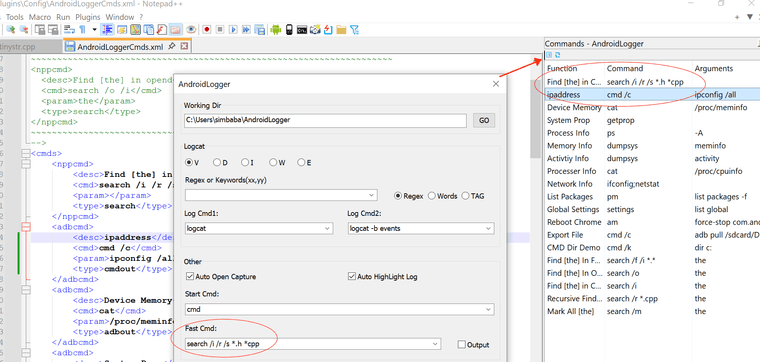This screenshot has height=362, width=760.
Task: Enable the Output checkbox
Action: coord(461,345)
